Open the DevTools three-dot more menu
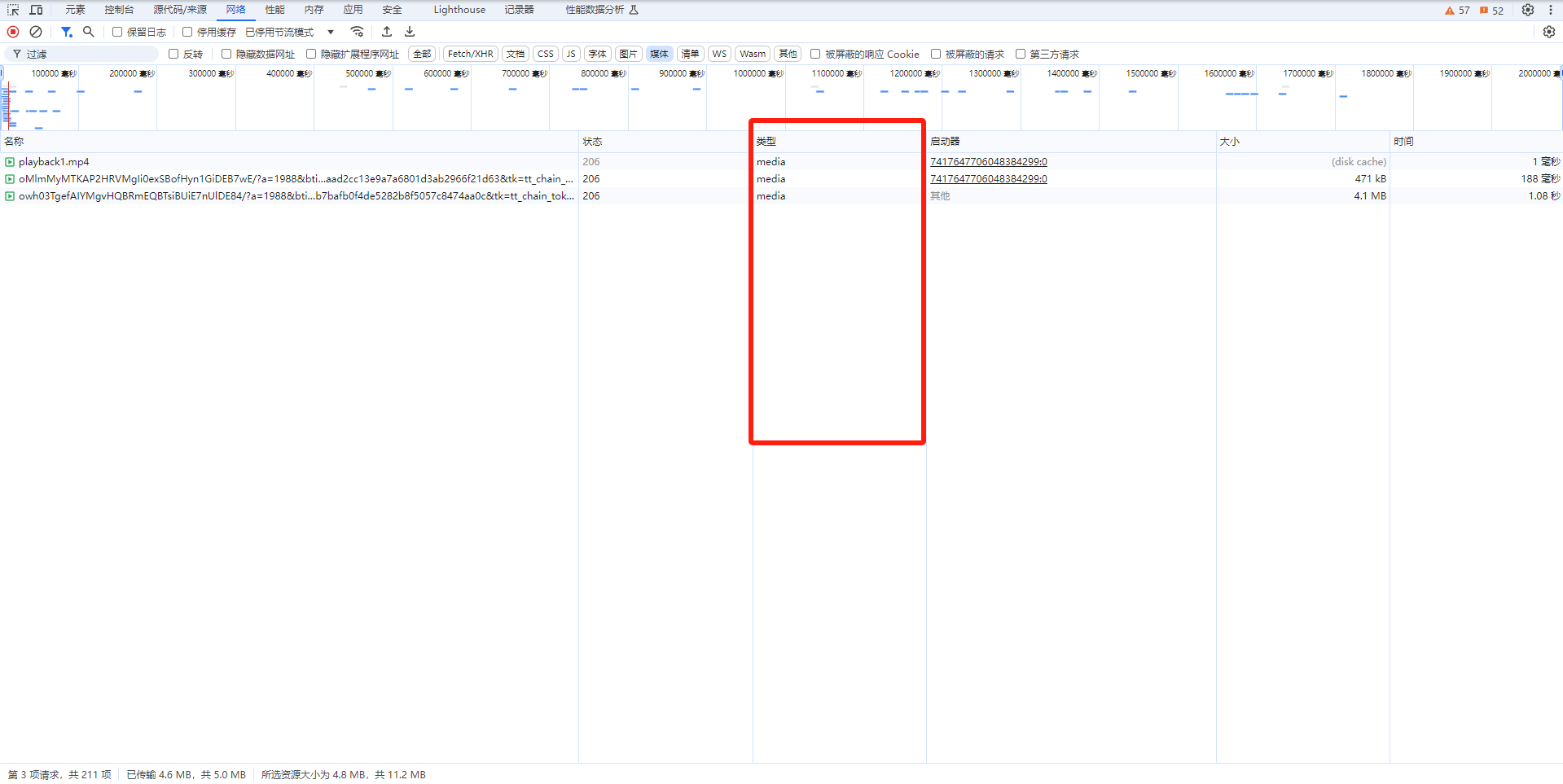Screen dimensions: 1563x784 1550,10
